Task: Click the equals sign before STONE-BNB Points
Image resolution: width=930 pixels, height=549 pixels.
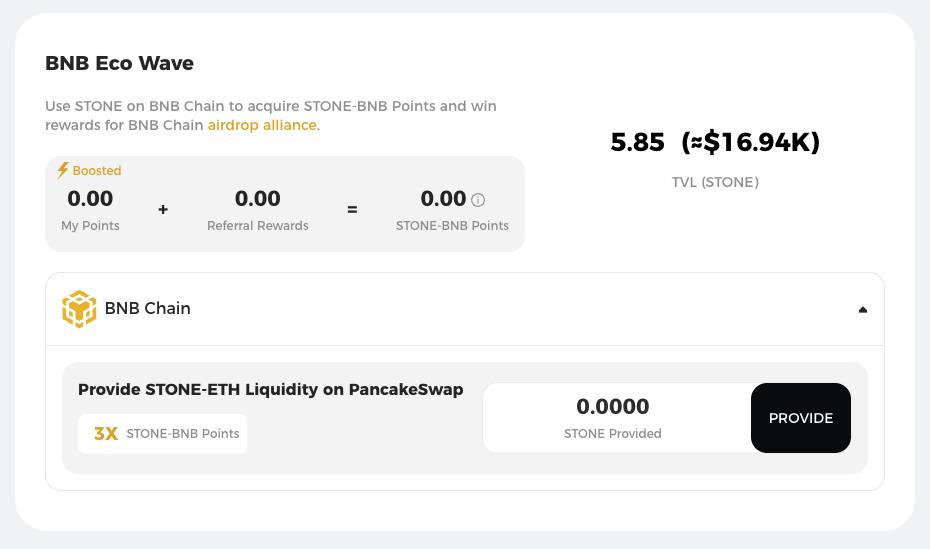Action: [352, 209]
